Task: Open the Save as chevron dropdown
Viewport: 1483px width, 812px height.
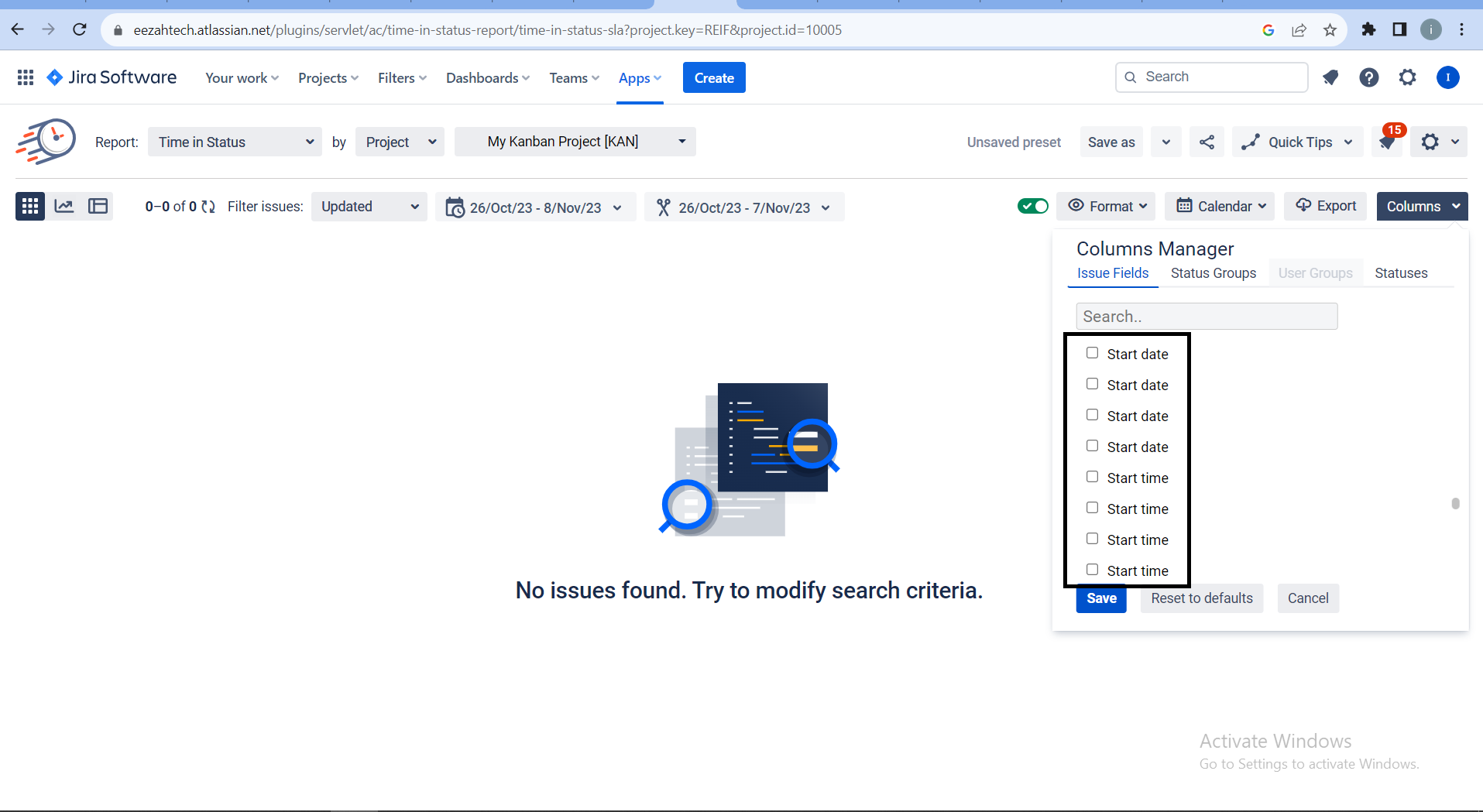Action: point(1165,142)
